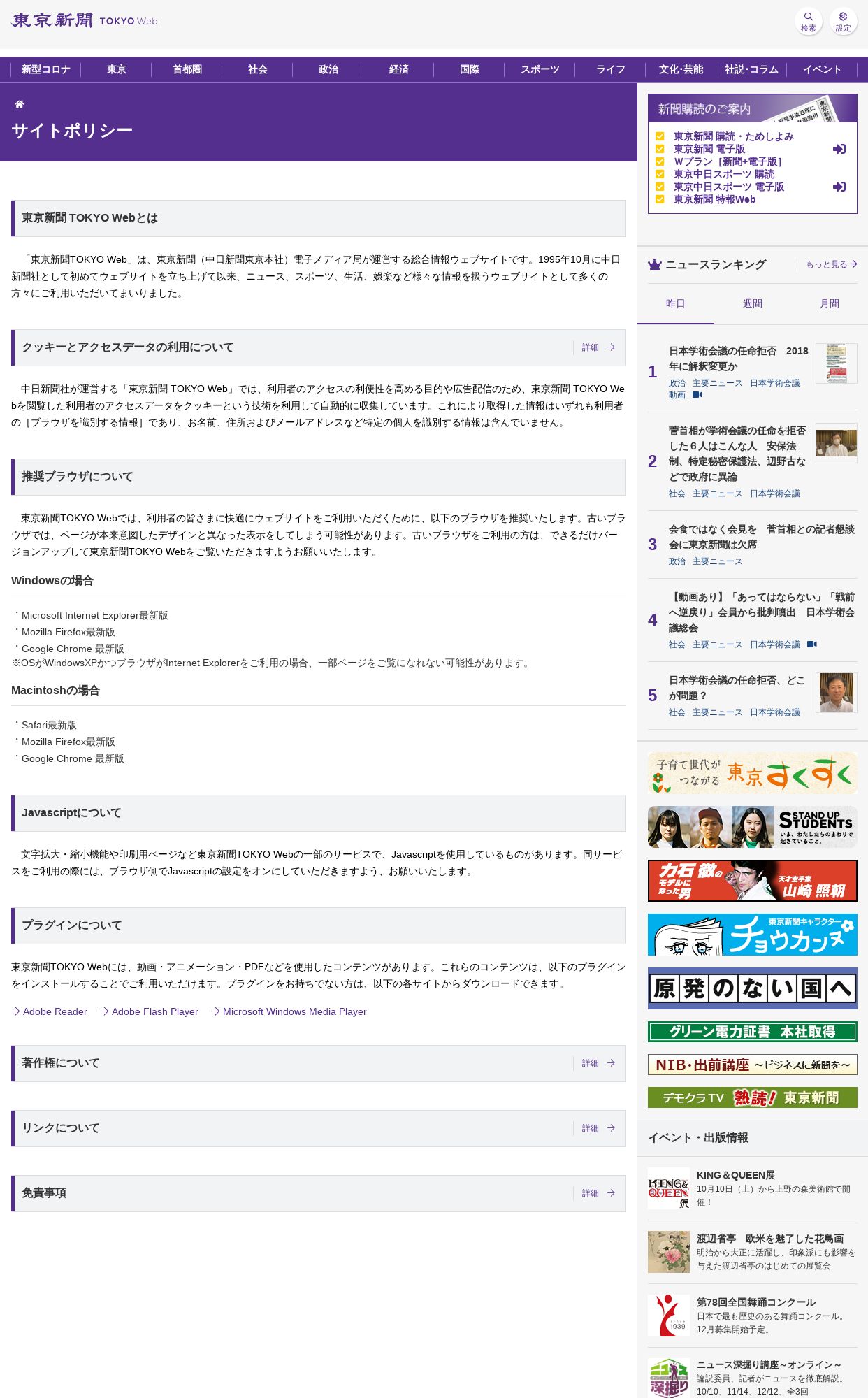This screenshot has height=1398, width=868.
Task: Click 動画 tag under ranking item 1
Action: [x=677, y=395]
